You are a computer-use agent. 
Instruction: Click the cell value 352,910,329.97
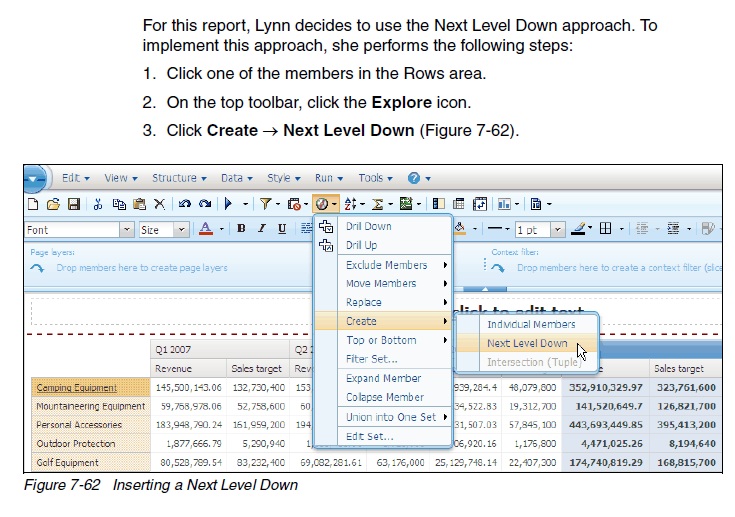(x=606, y=388)
